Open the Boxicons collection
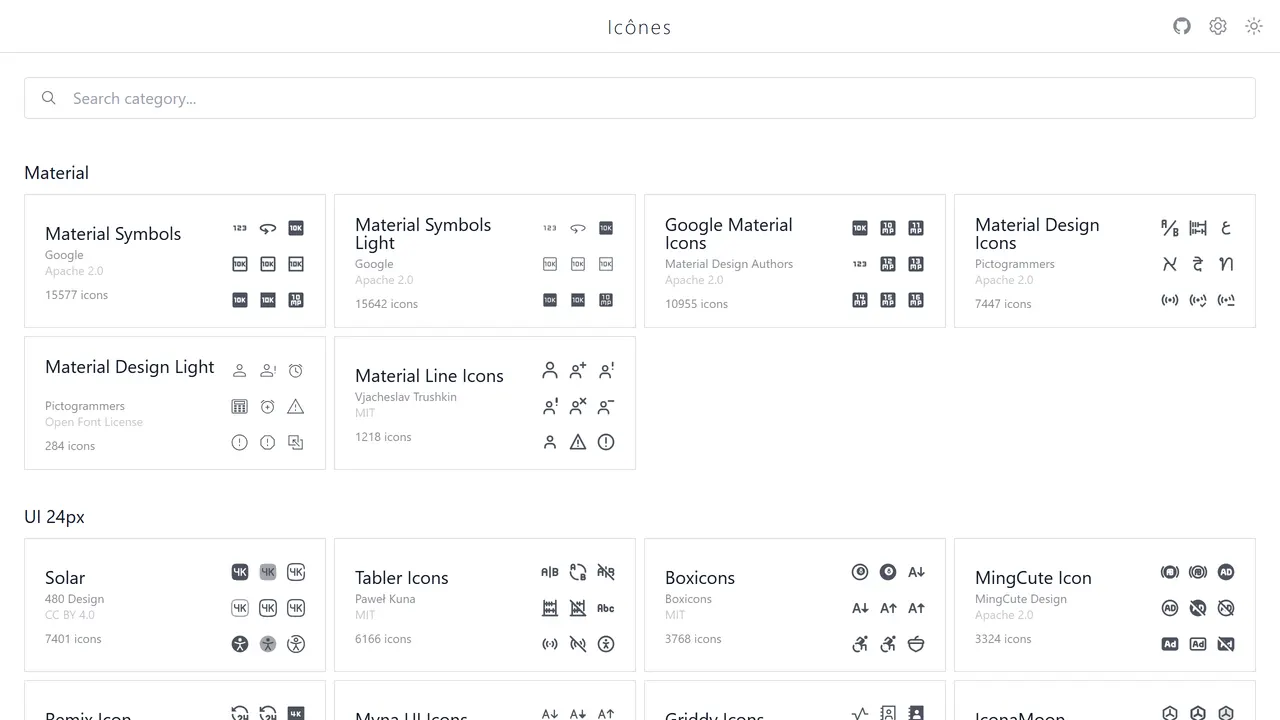The image size is (1280, 720). coord(795,605)
